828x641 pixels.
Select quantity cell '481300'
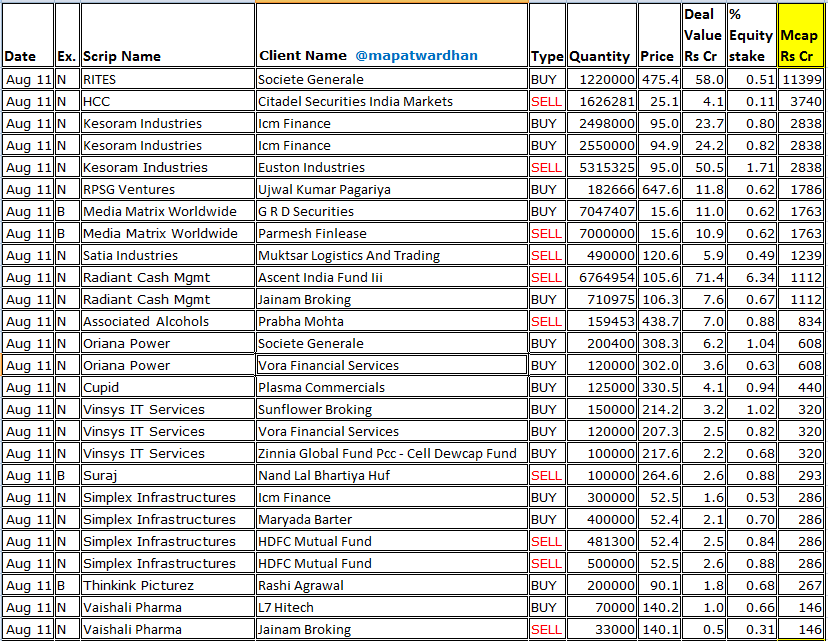click(x=601, y=542)
